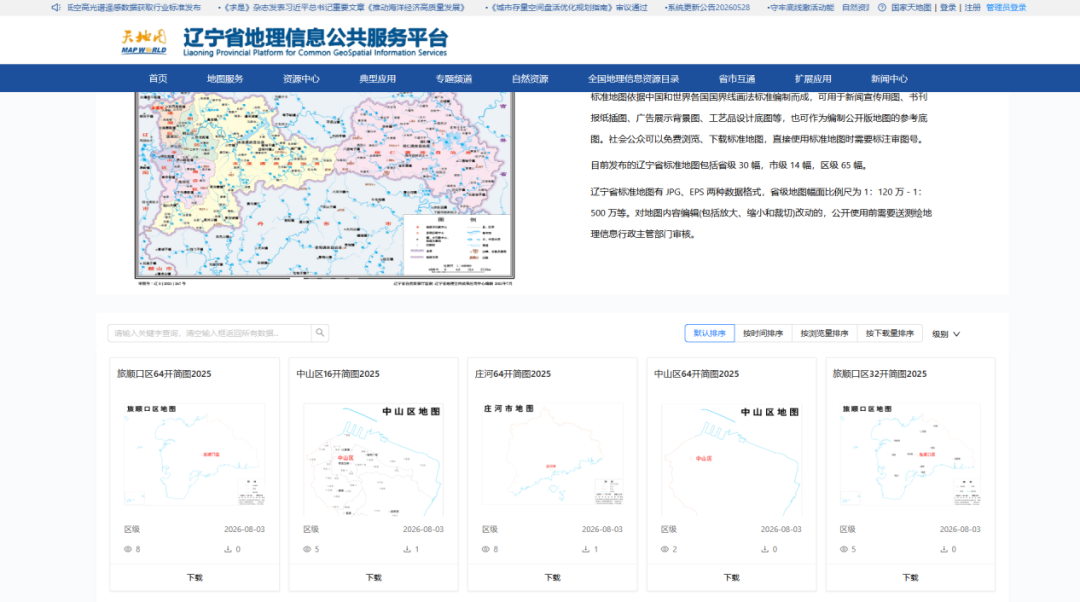1080x602 pixels.
Task: Select the 默认排序 sort option
Action: pos(709,333)
